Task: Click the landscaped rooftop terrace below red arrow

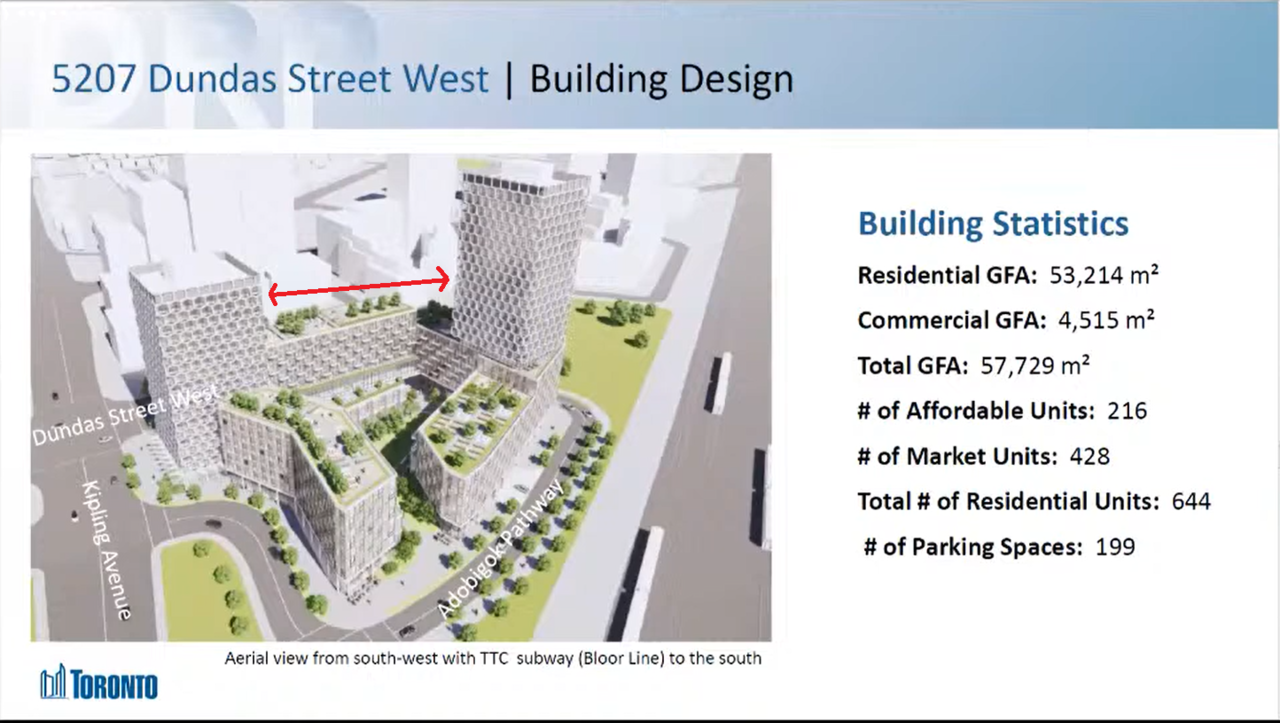Action: [x=340, y=317]
